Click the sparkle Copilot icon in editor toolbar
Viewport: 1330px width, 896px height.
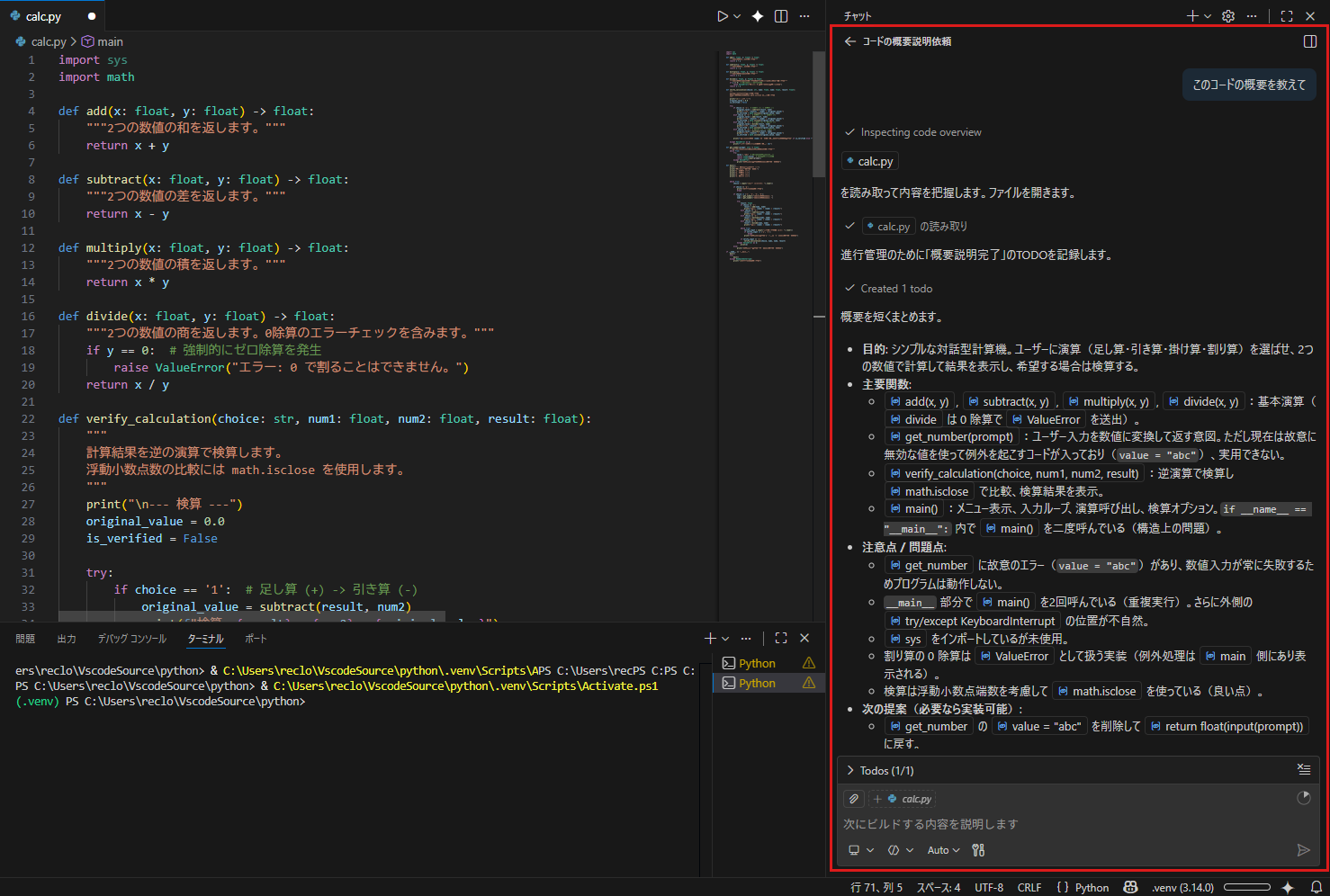pos(758,16)
